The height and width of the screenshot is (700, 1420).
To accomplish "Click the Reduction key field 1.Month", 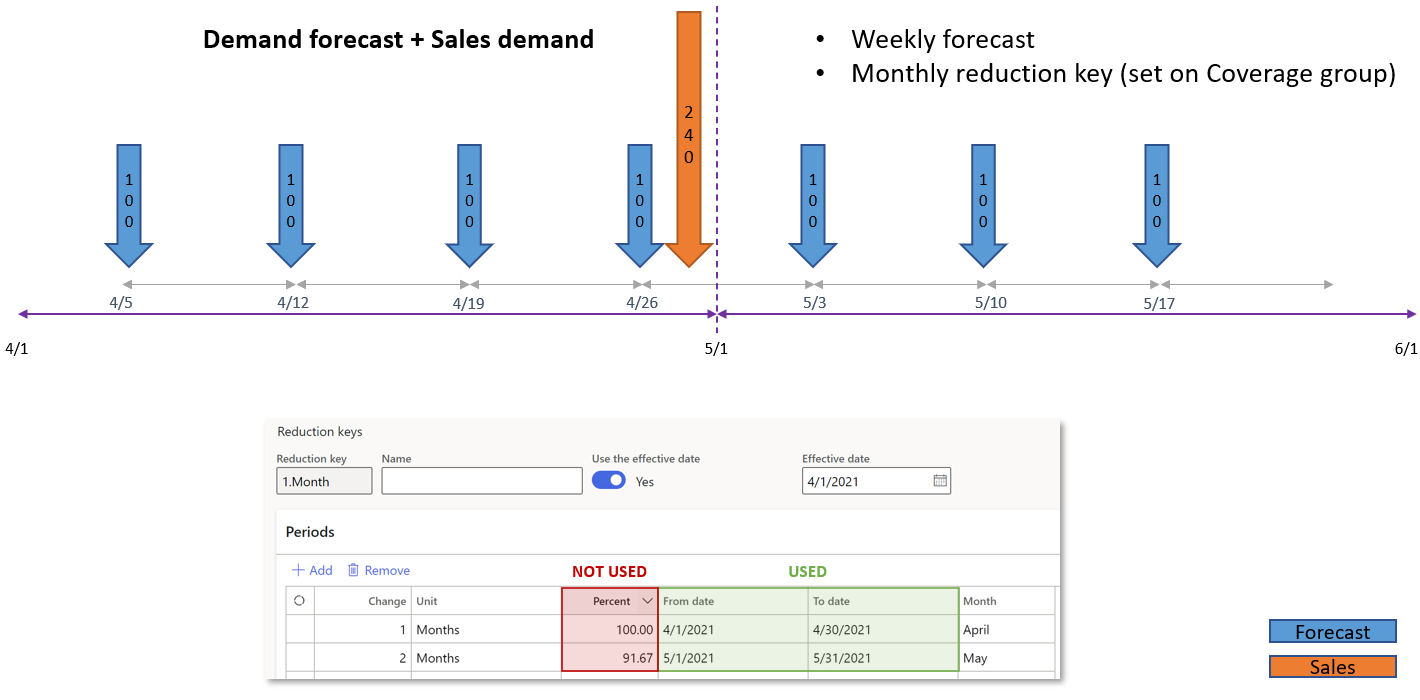I will point(324,481).
